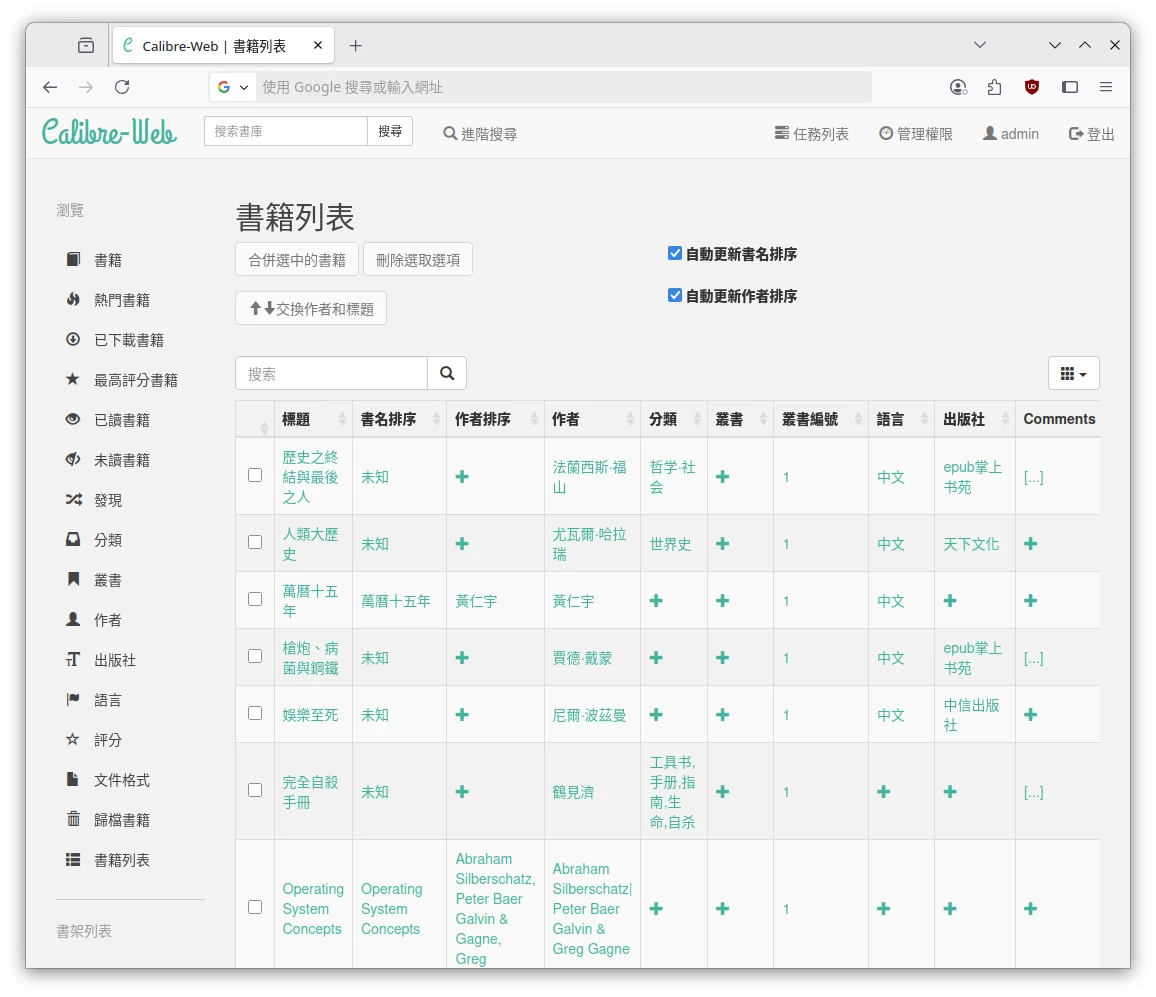Open a new browser tab

click(x=355, y=45)
